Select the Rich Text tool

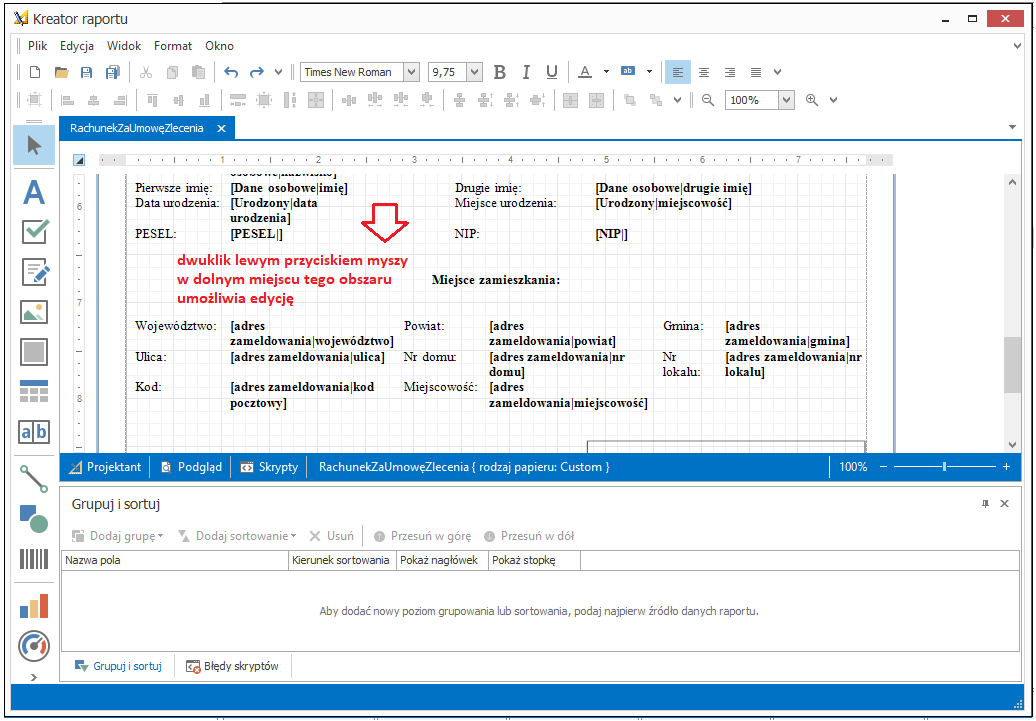[x=34, y=272]
